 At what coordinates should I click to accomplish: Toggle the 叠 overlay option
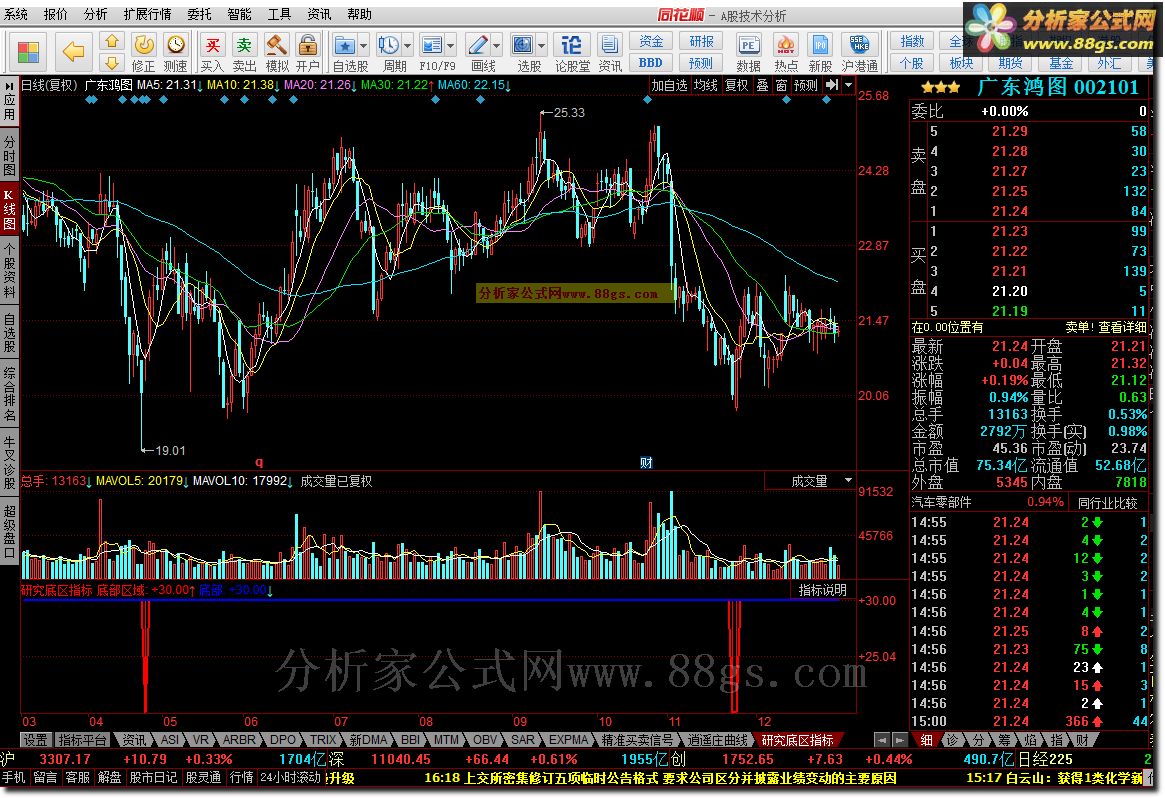[x=762, y=85]
